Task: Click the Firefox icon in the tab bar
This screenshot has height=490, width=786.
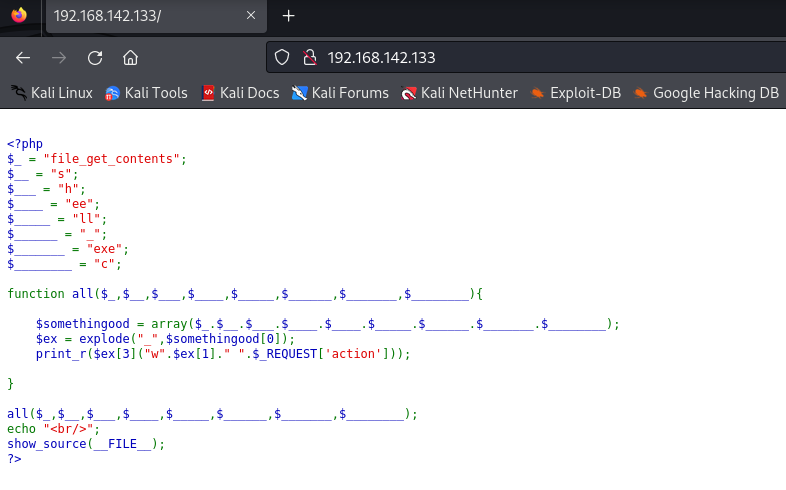Action: pos(19,16)
